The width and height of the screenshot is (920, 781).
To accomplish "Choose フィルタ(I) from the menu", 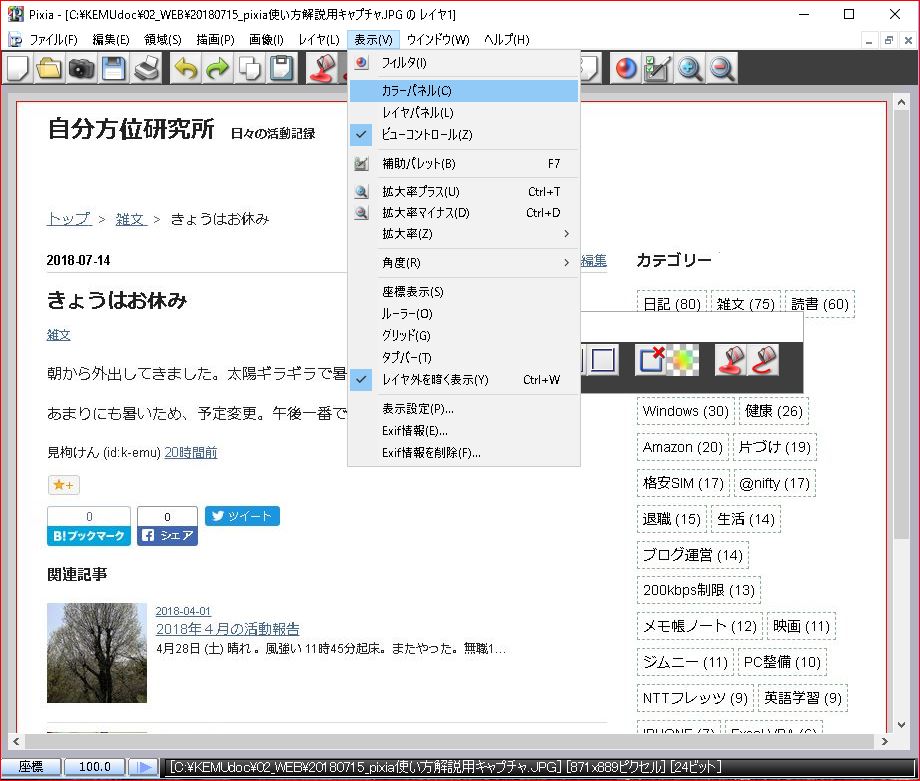I will tap(464, 63).
